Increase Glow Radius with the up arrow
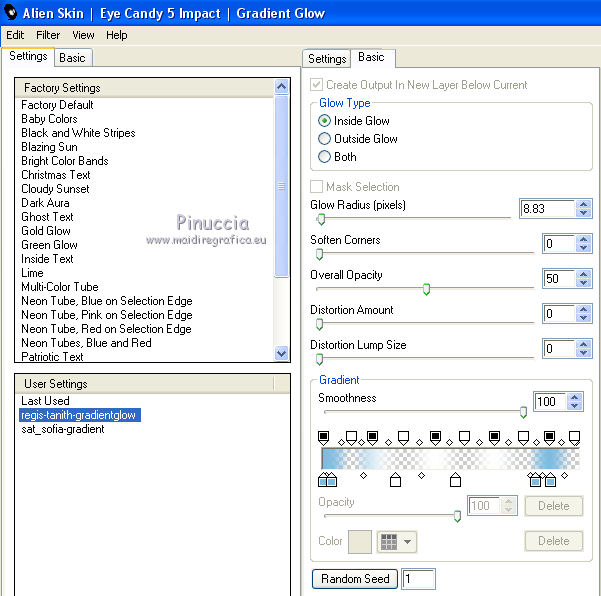 [x=583, y=204]
